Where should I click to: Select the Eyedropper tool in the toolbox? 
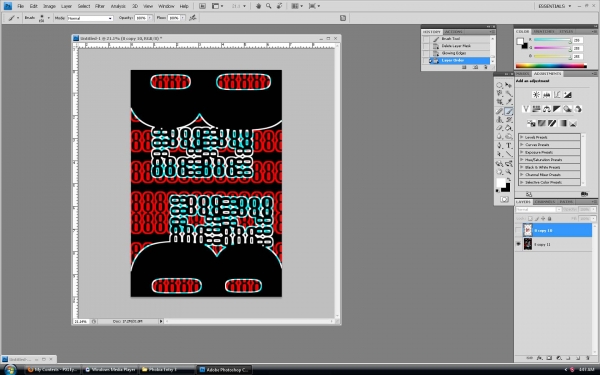point(509,102)
